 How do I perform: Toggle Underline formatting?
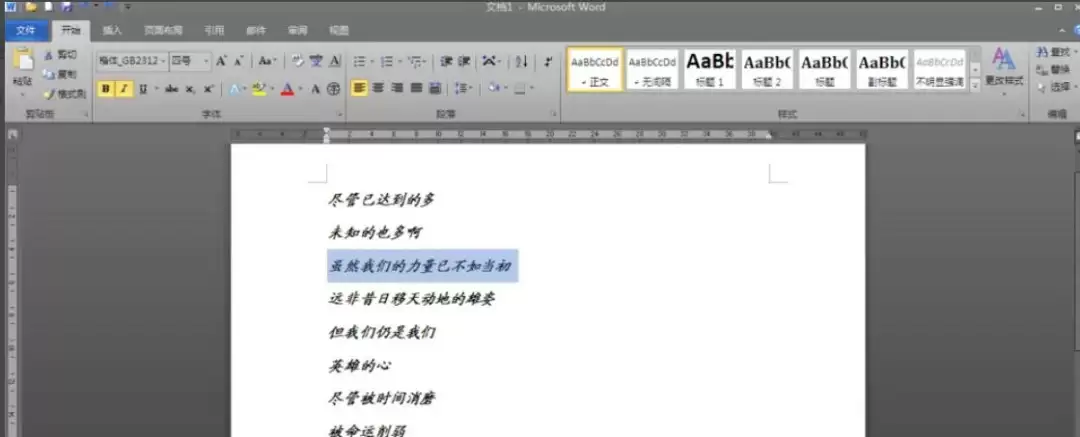point(143,89)
